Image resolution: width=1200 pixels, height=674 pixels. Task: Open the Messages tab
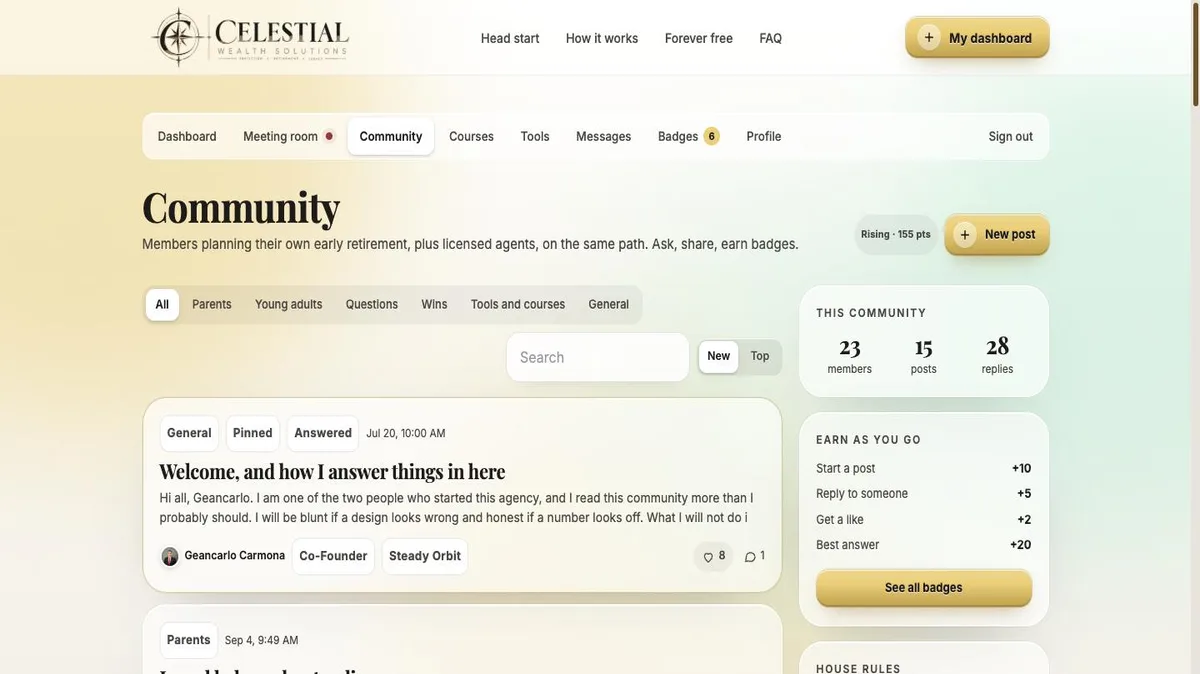604,136
